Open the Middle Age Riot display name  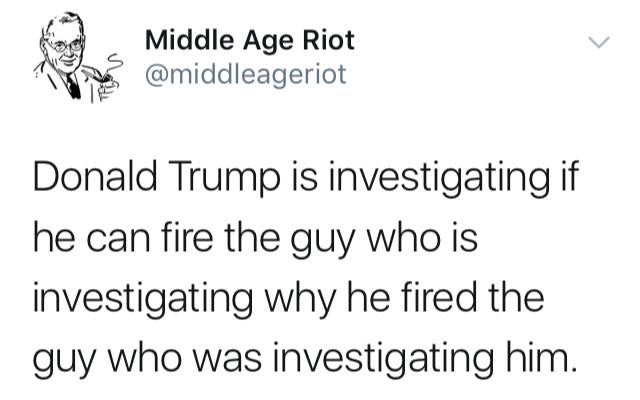[250, 41]
